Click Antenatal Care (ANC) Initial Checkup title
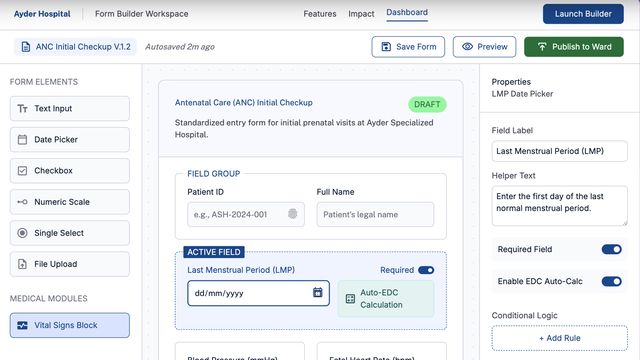Image resolution: width=640 pixels, height=360 pixels. click(244, 103)
